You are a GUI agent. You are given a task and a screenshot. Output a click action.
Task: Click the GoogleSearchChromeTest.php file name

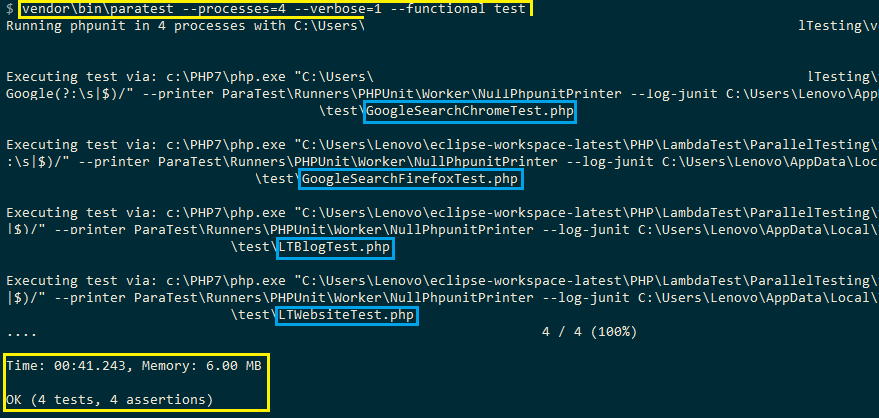point(470,112)
